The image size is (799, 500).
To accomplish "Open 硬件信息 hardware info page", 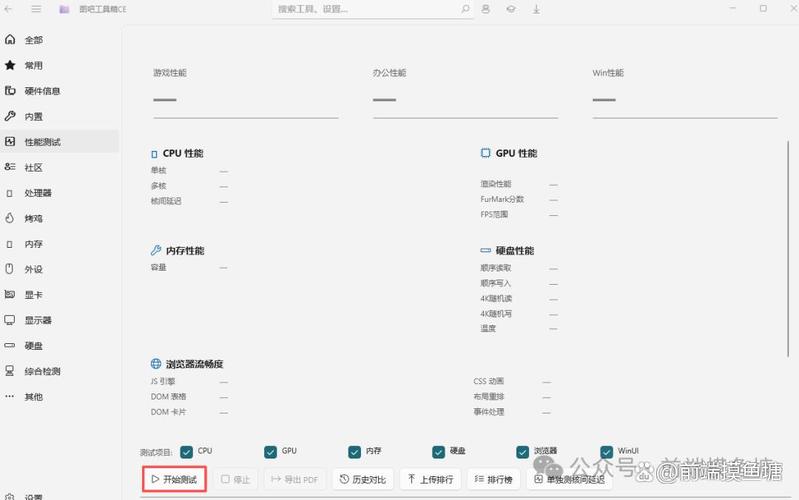I will [60, 91].
